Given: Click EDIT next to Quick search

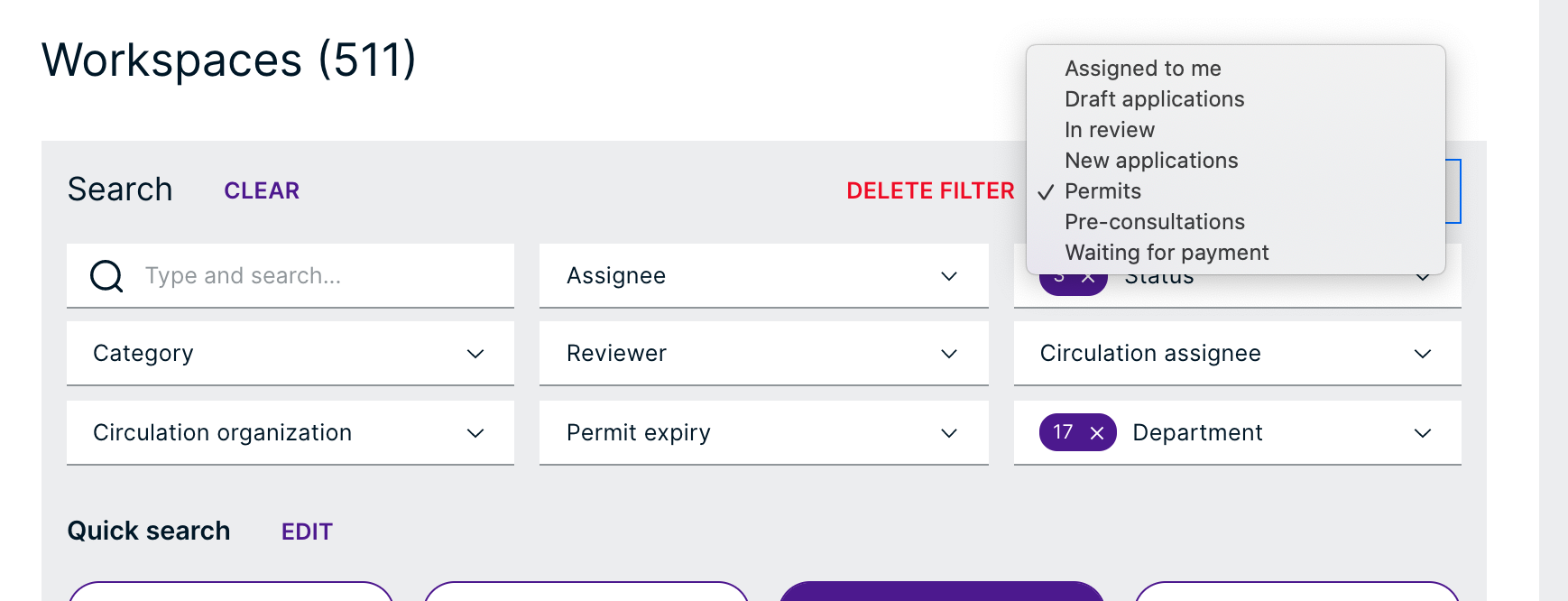Looking at the screenshot, I should coord(307,532).
